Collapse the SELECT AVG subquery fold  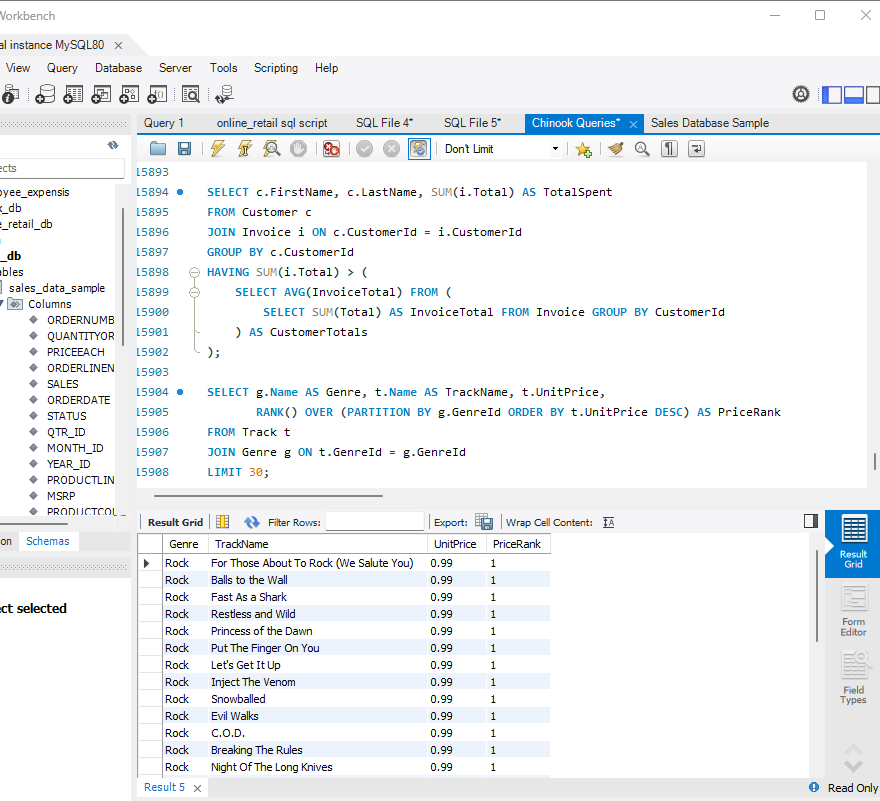[x=194, y=292]
